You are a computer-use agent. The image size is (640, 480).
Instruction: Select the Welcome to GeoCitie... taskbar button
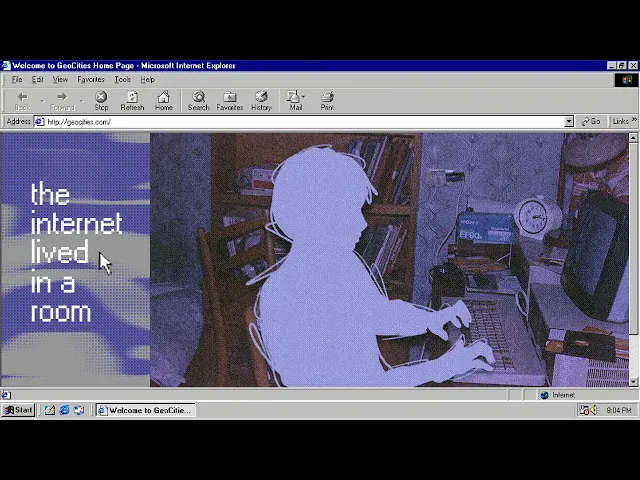point(146,410)
